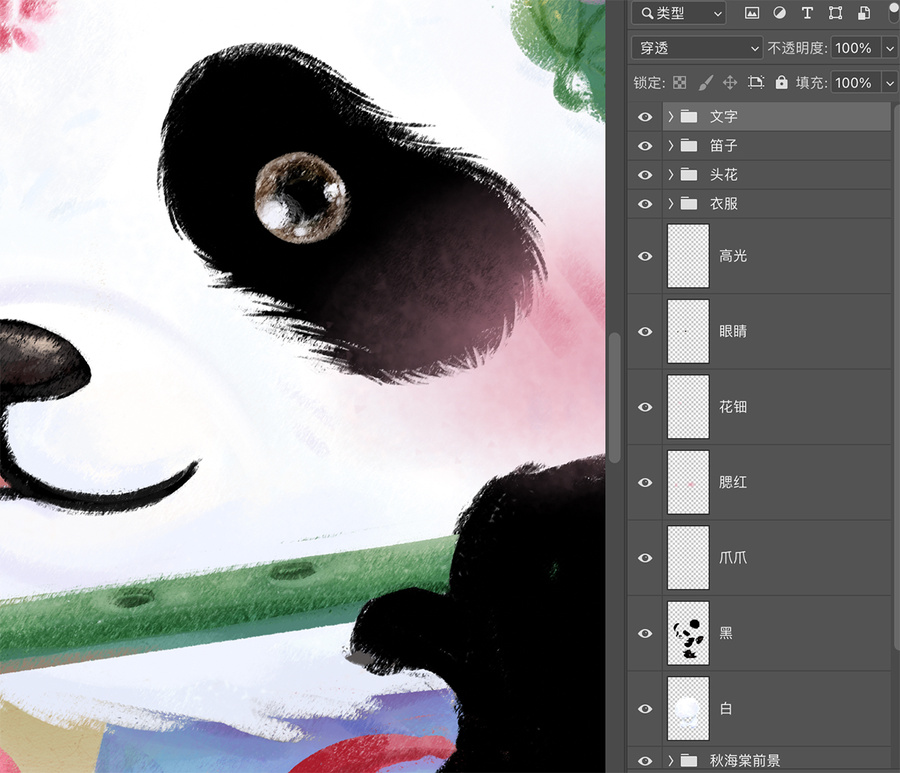Expand the 文字 group
Screen dimensions: 900x773
670,116
